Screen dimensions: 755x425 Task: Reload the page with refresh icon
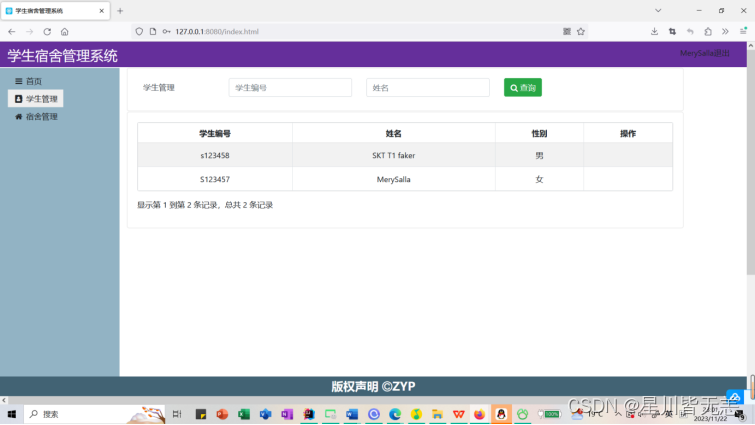tap(47, 32)
